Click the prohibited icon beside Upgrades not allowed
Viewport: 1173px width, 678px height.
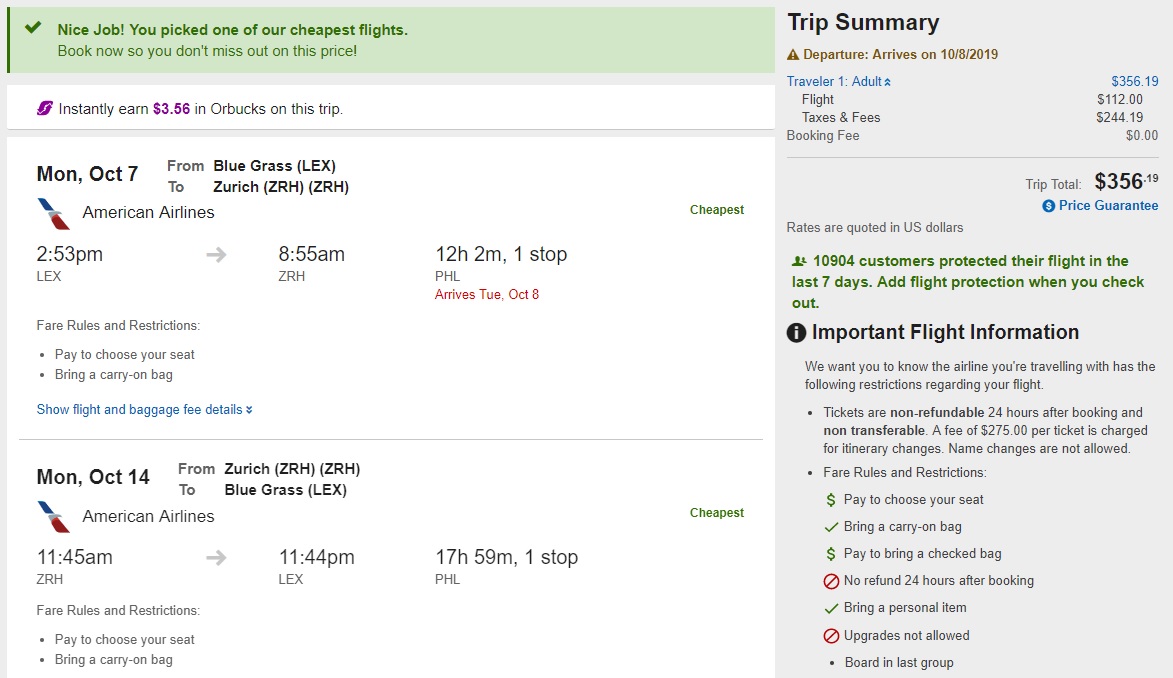830,636
